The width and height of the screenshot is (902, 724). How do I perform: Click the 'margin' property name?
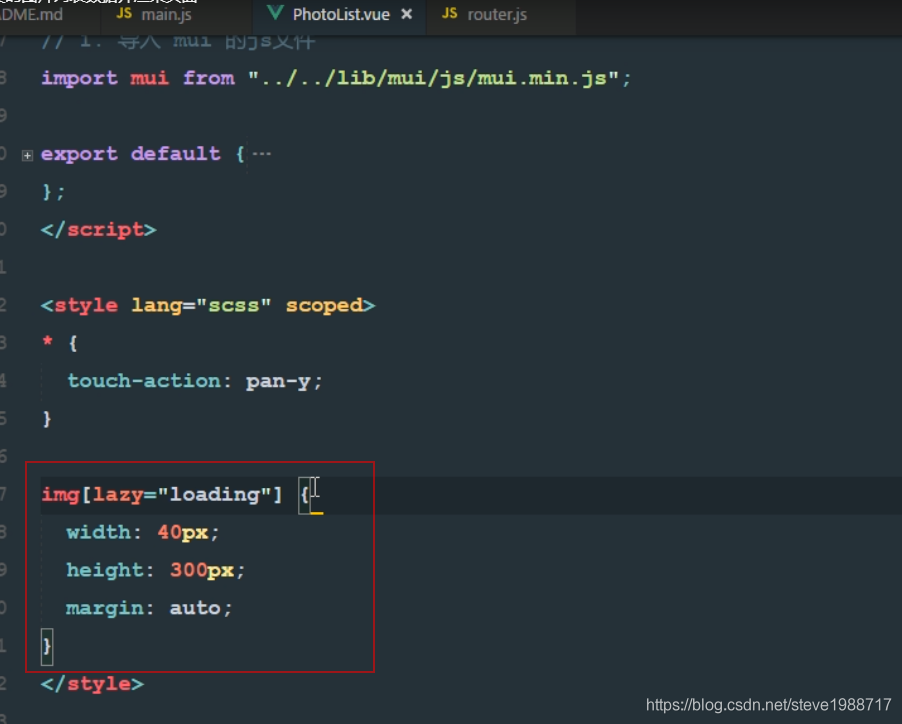(104, 608)
